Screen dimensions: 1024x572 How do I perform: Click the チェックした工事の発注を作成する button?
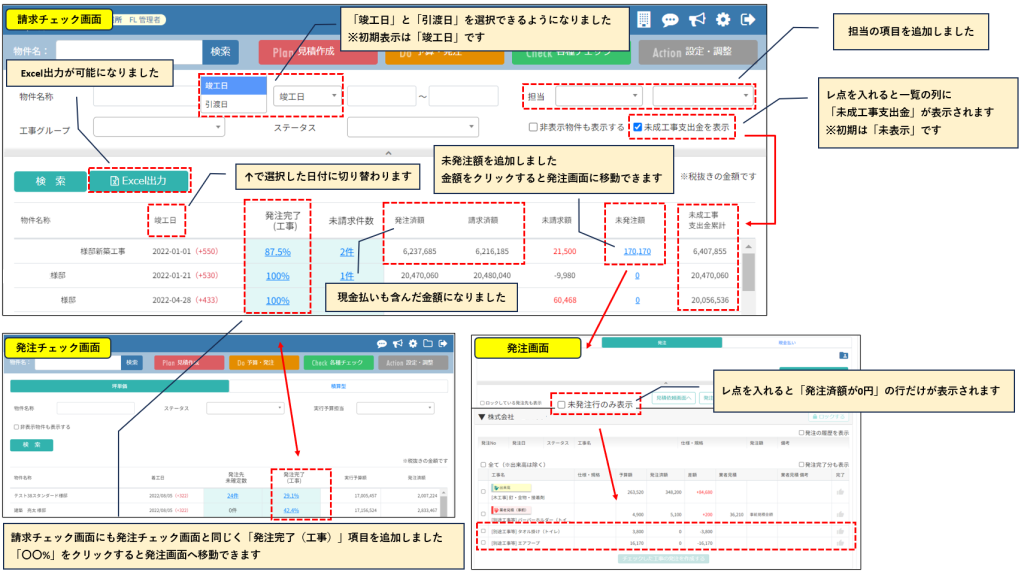(x=663, y=559)
